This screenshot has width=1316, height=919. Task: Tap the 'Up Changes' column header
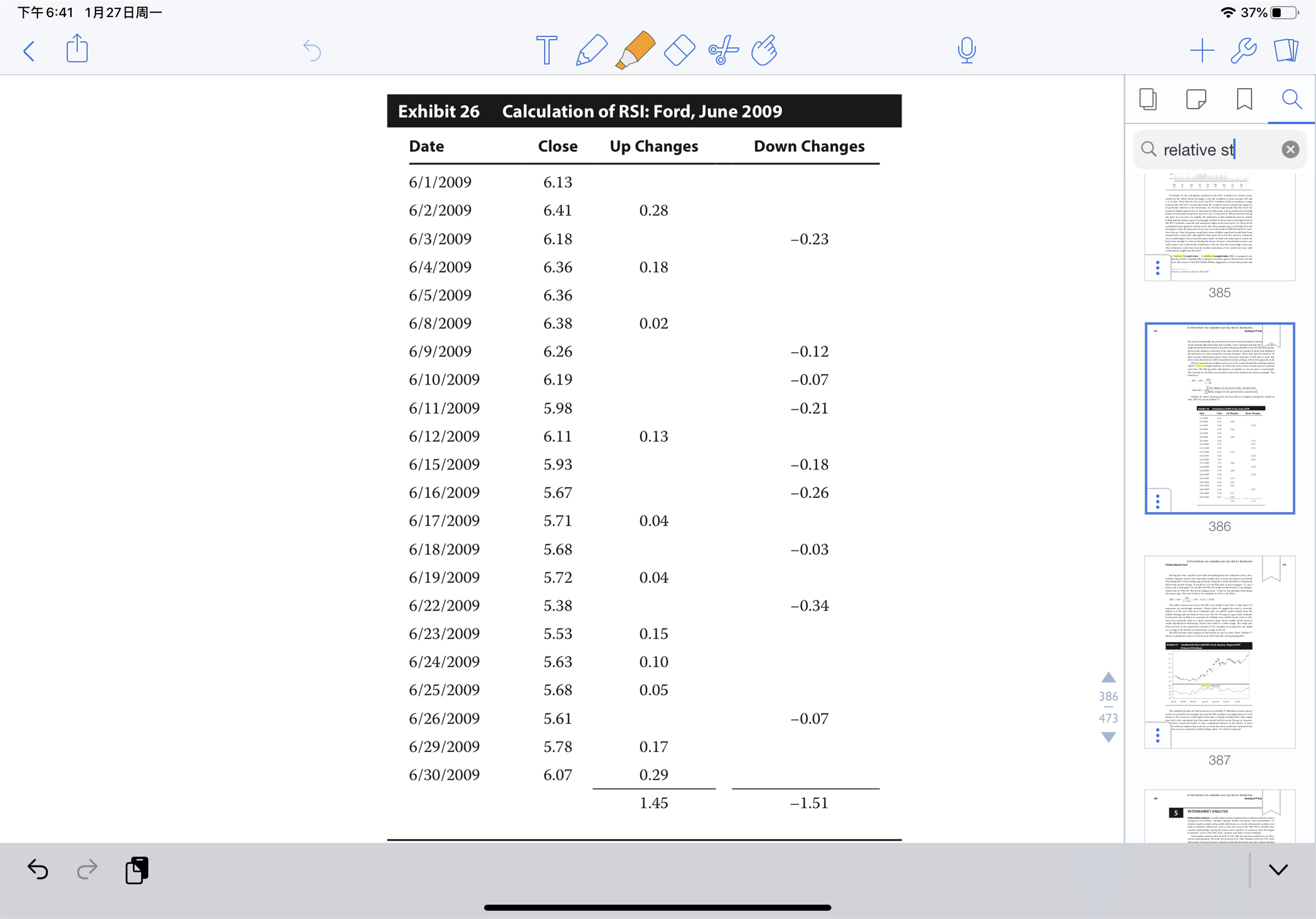pyautogui.click(x=654, y=146)
